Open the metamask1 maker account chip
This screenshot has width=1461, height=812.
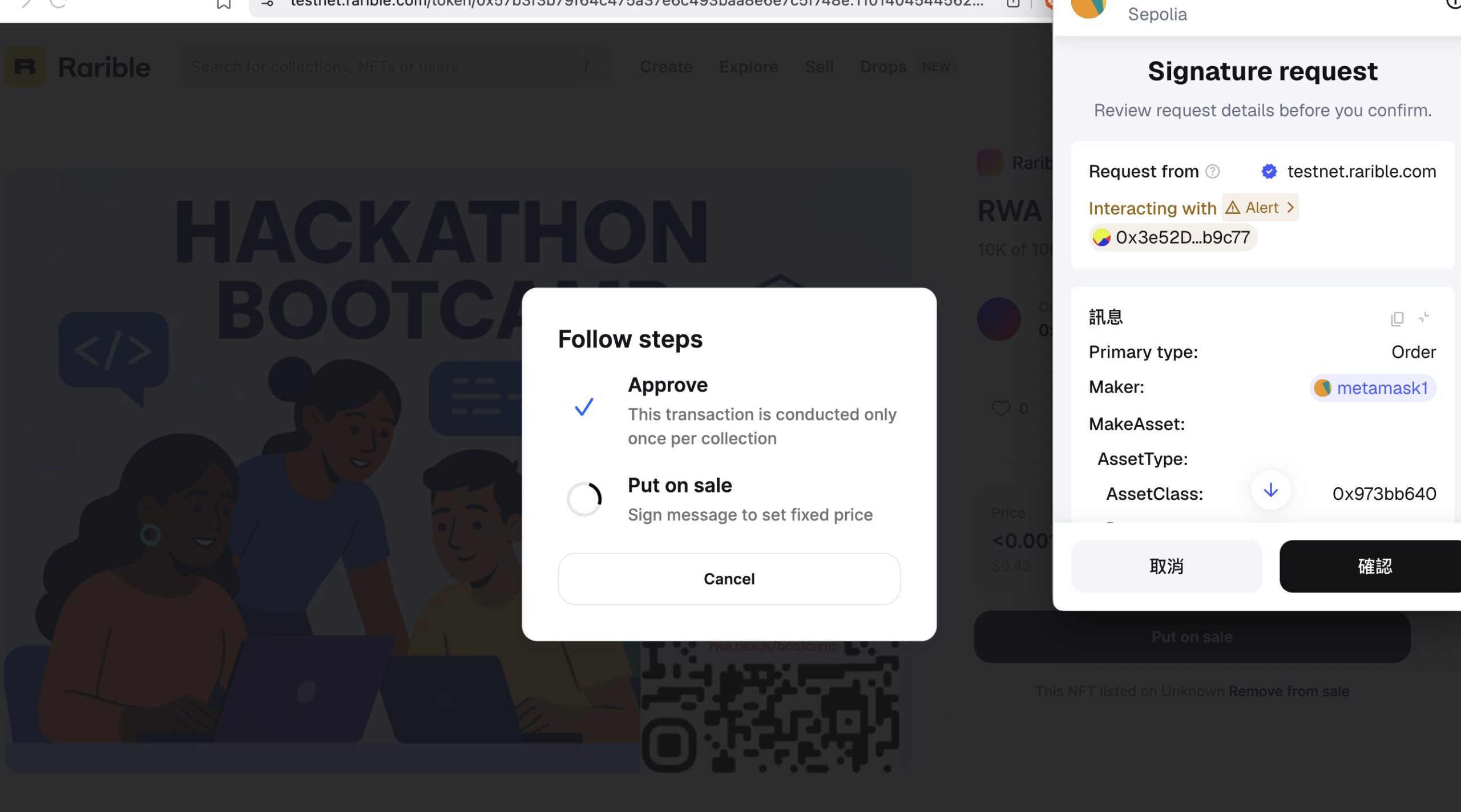pos(1373,388)
